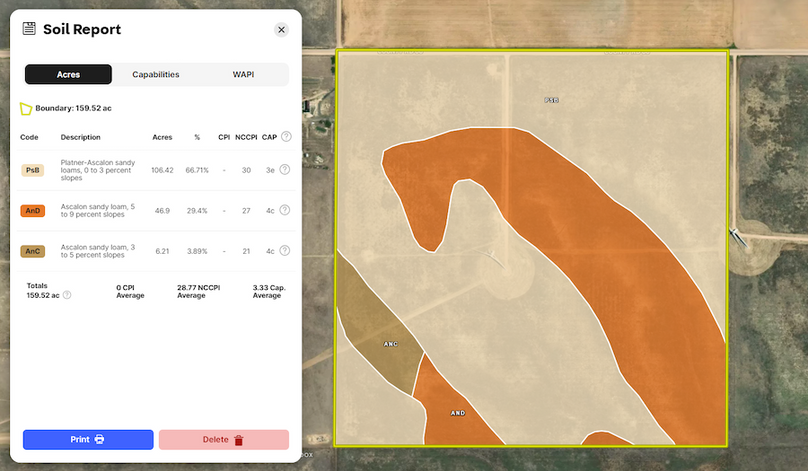
Task: Open the WAPI tab
Action: (243, 75)
